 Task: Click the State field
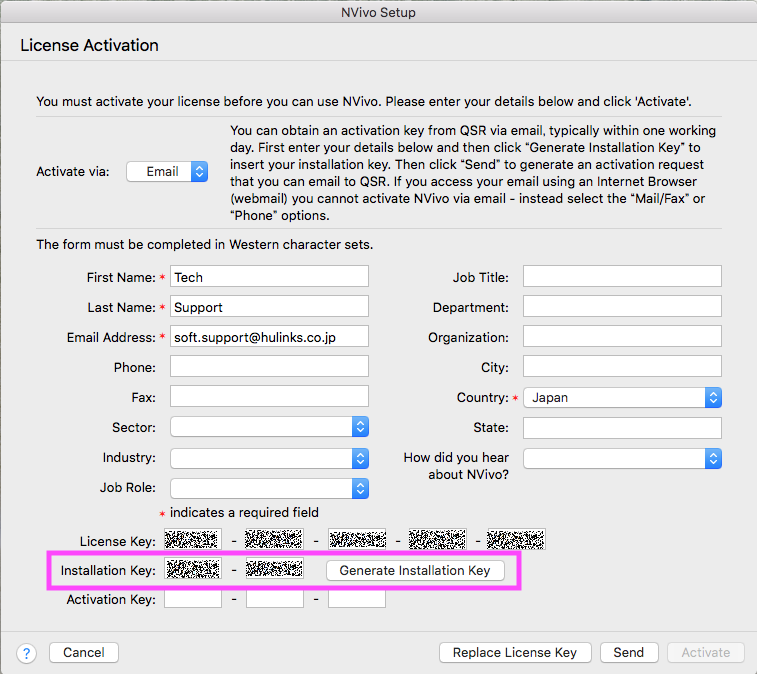click(x=622, y=428)
